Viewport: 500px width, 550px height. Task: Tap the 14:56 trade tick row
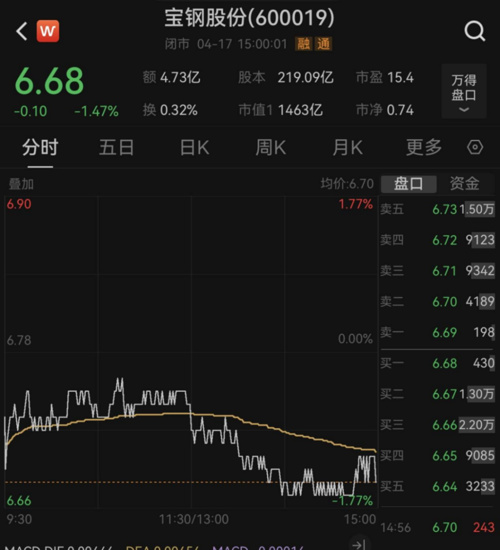point(438,527)
